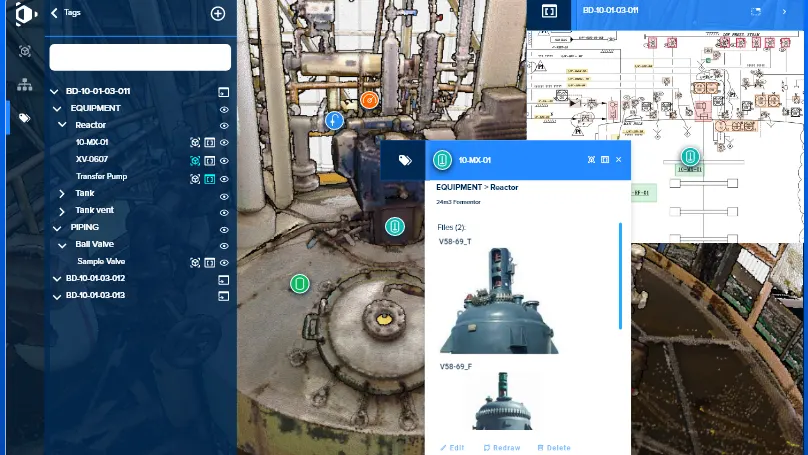Screen dimensions: 808x455
Task: Focus 3D view from 10-MX-01 popup header
Action: point(591,160)
